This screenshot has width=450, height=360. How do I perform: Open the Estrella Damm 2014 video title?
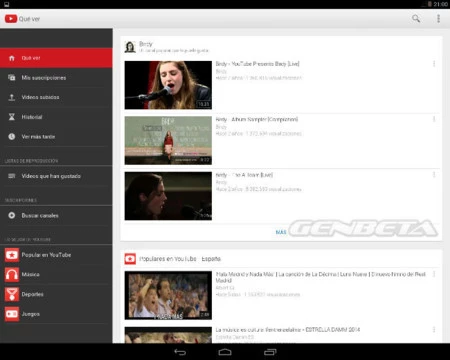(288, 330)
